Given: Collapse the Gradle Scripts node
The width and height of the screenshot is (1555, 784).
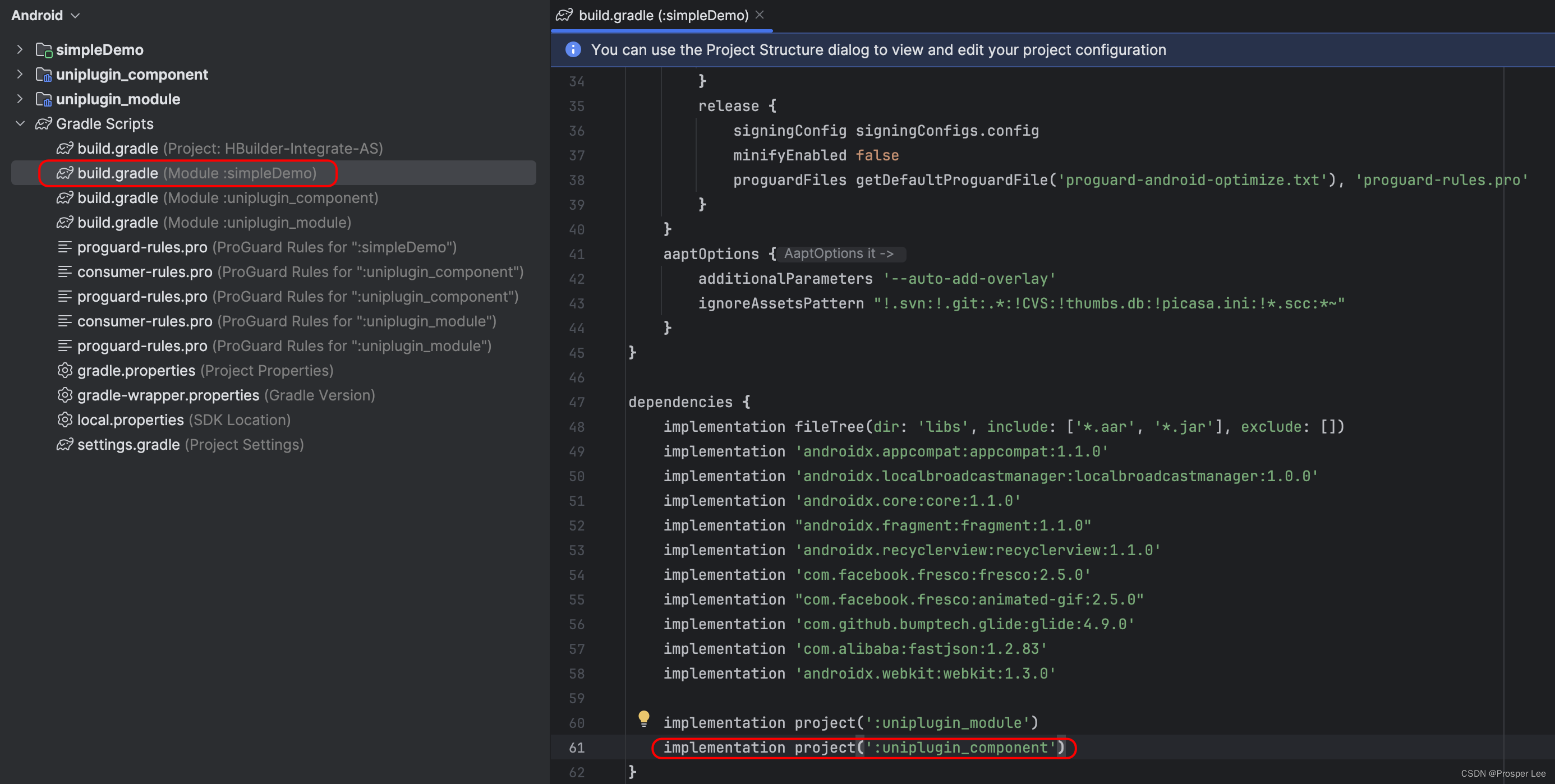Looking at the screenshot, I should 20,124.
